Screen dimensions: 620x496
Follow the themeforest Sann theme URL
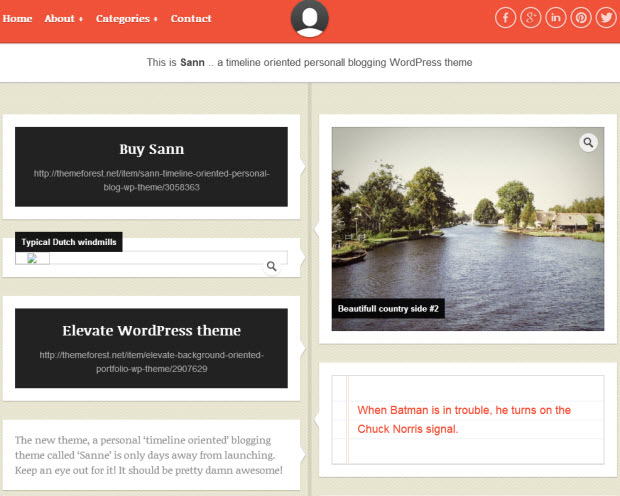tap(151, 180)
